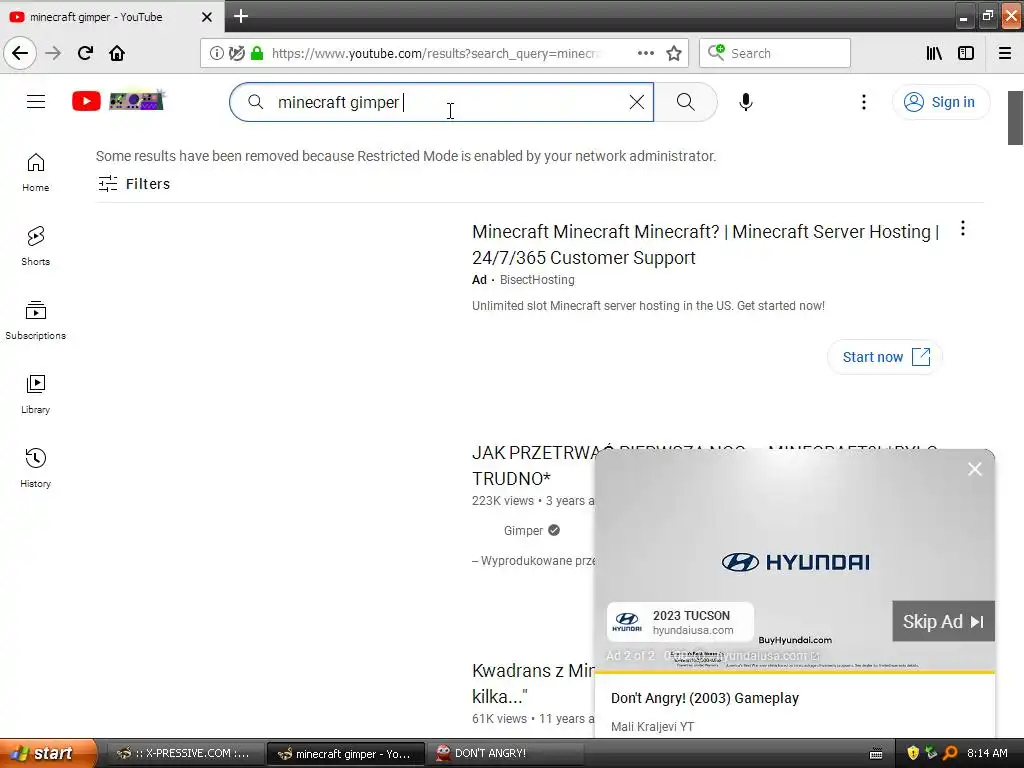
Task: Open the Windows start button
Action: (x=48, y=753)
